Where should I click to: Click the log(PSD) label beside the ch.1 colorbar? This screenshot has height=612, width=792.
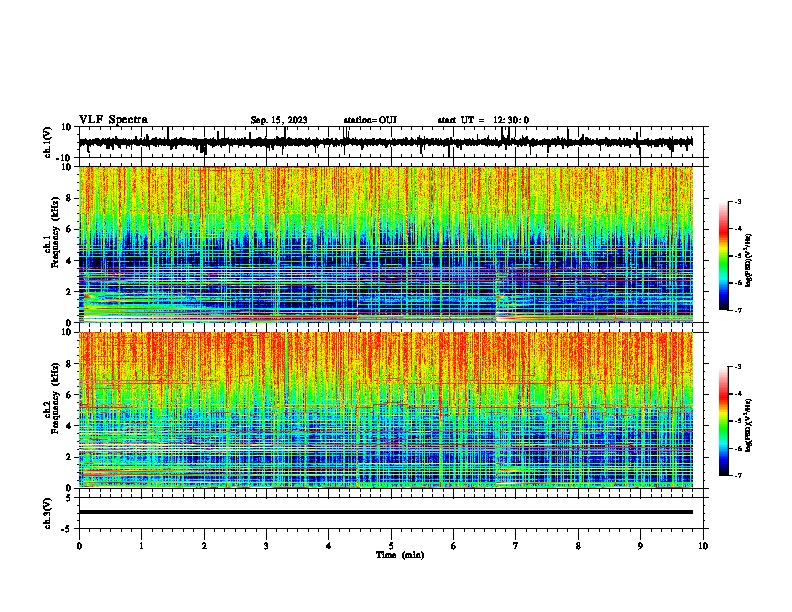click(x=748, y=260)
